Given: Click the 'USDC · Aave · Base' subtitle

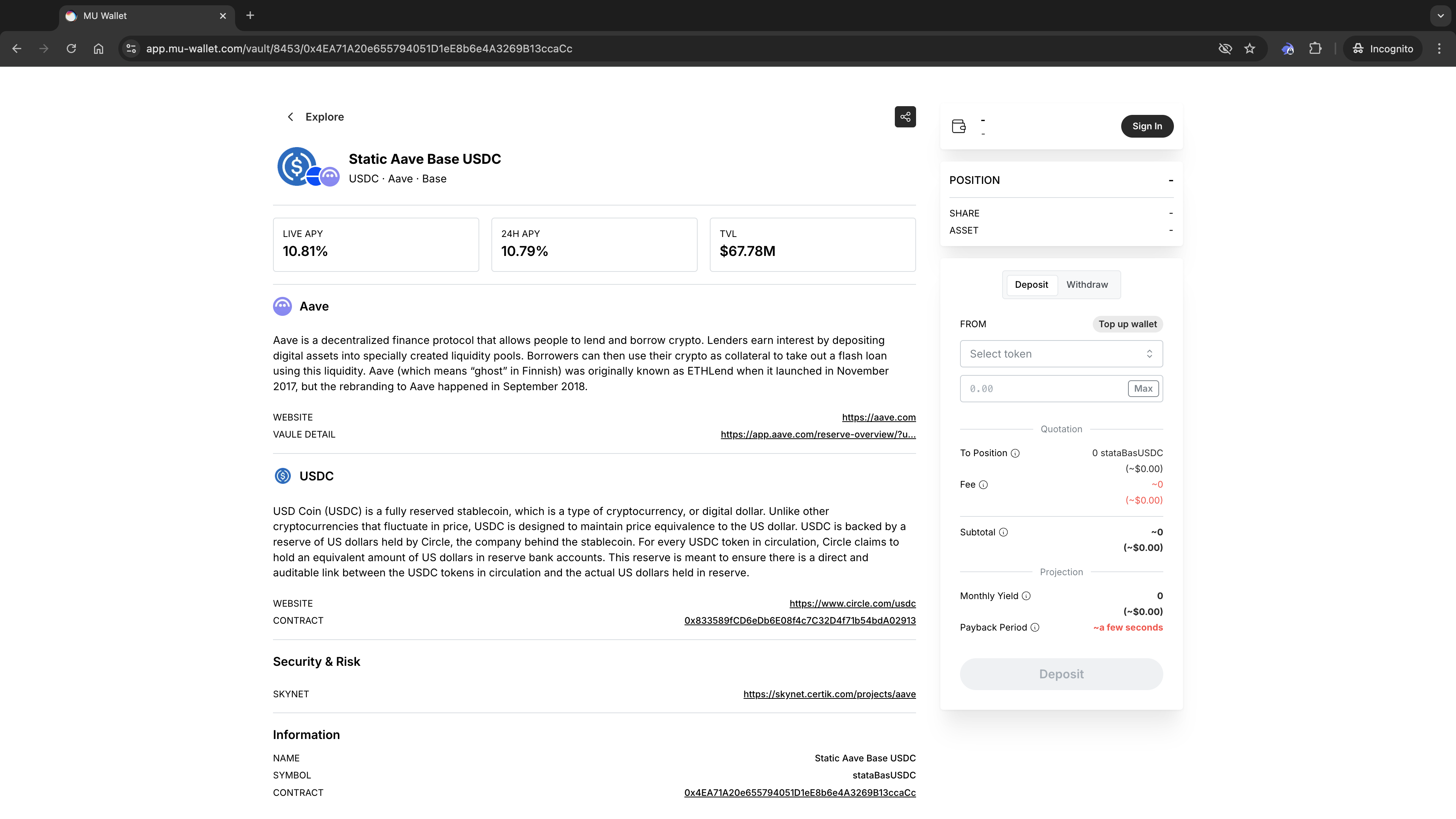Looking at the screenshot, I should tap(397, 179).
